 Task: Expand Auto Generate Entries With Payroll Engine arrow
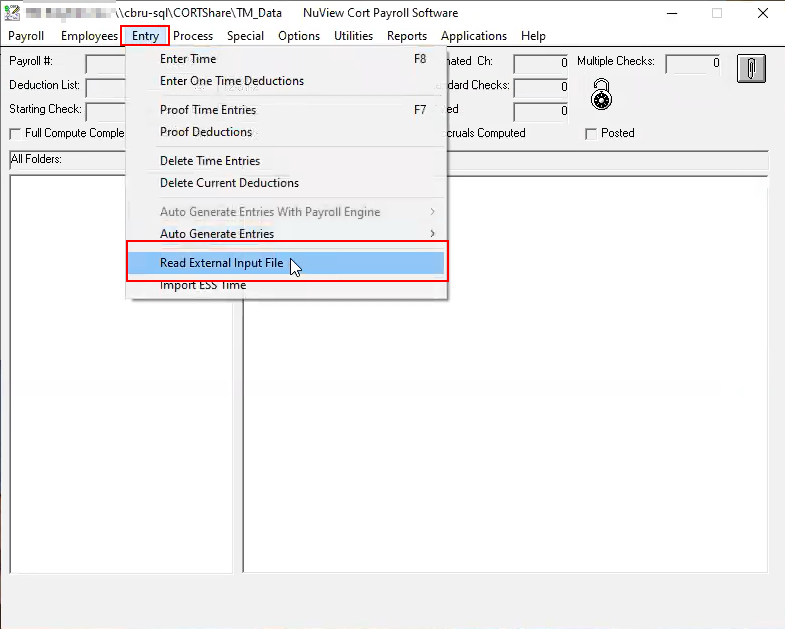click(x=433, y=211)
